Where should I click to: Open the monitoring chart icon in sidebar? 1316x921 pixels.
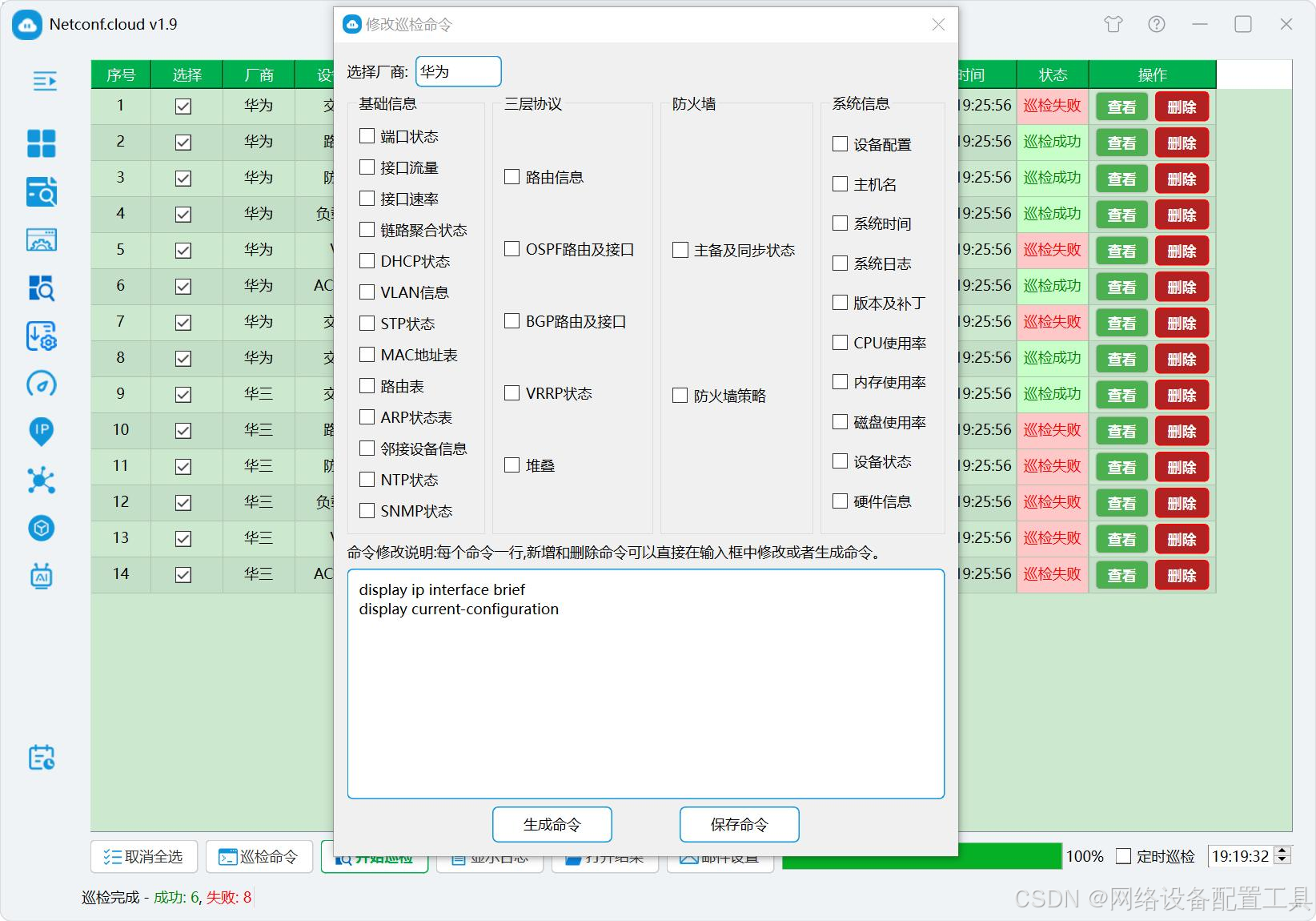pyautogui.click(x=42, y=239)
